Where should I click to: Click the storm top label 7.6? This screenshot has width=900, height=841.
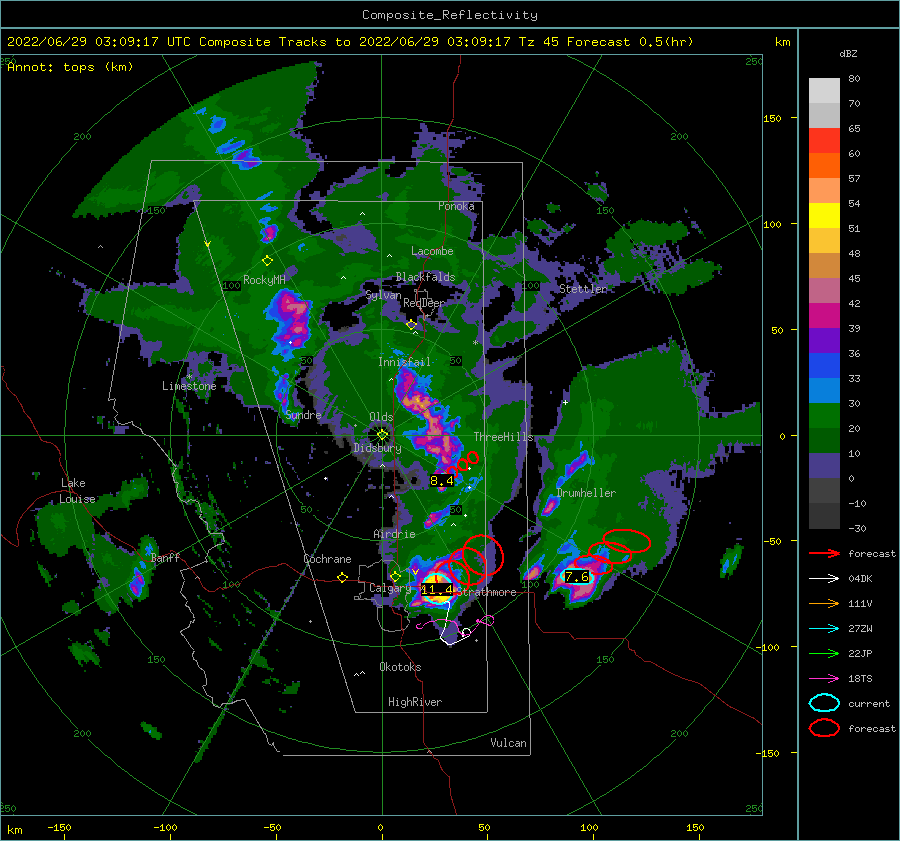tap(577, 577)
